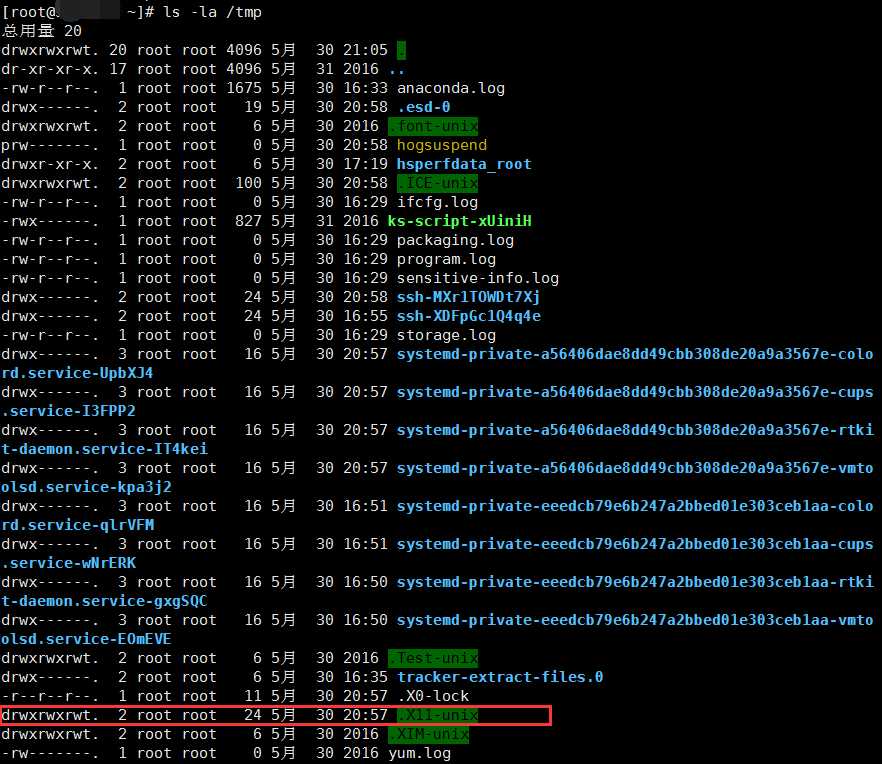
Task: Select the yum.log file name
Action: click(419, 753)
